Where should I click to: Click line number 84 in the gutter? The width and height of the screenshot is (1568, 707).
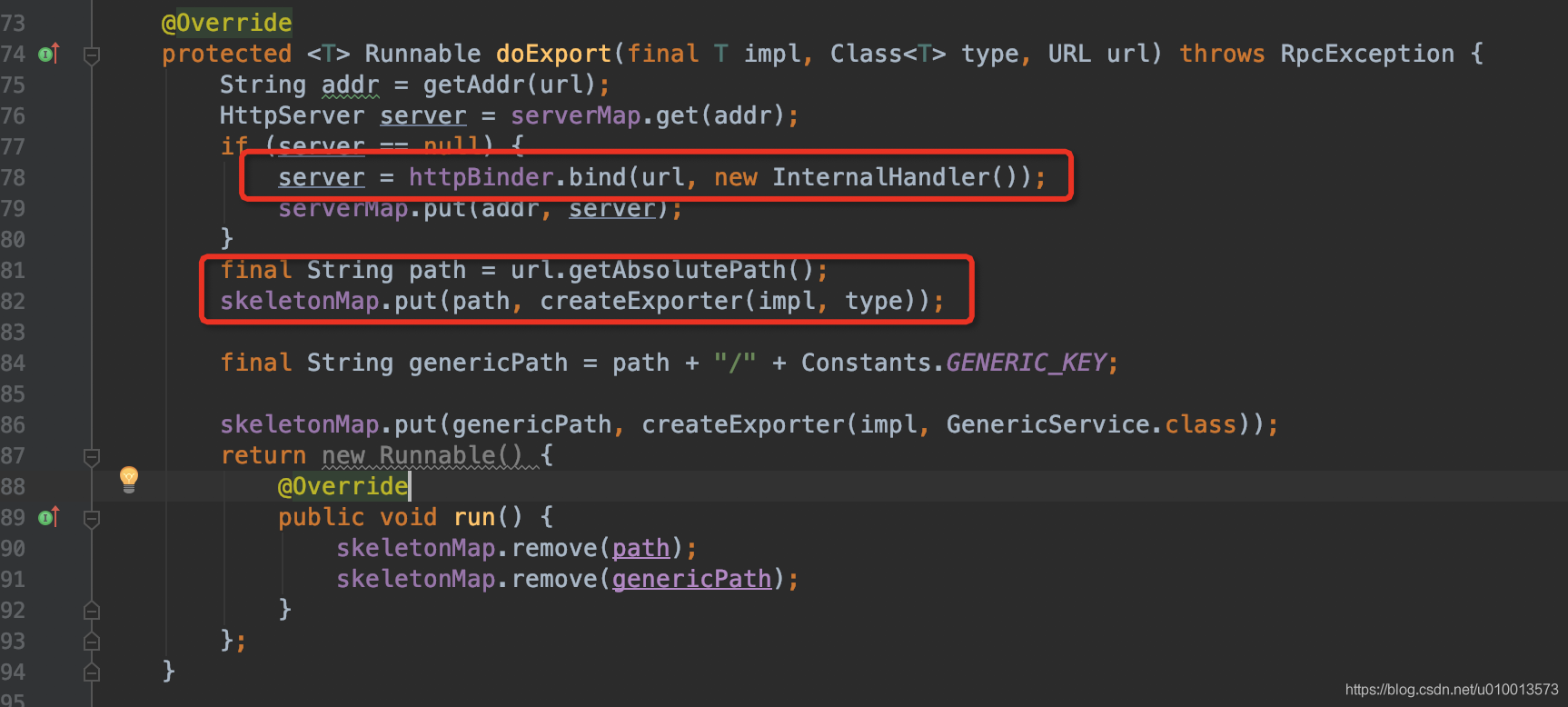(14, 363)
